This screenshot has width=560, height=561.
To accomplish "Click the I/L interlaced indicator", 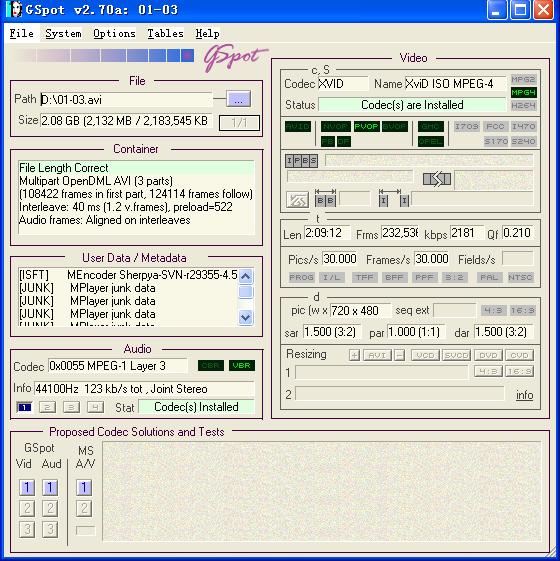I will 332,277.
